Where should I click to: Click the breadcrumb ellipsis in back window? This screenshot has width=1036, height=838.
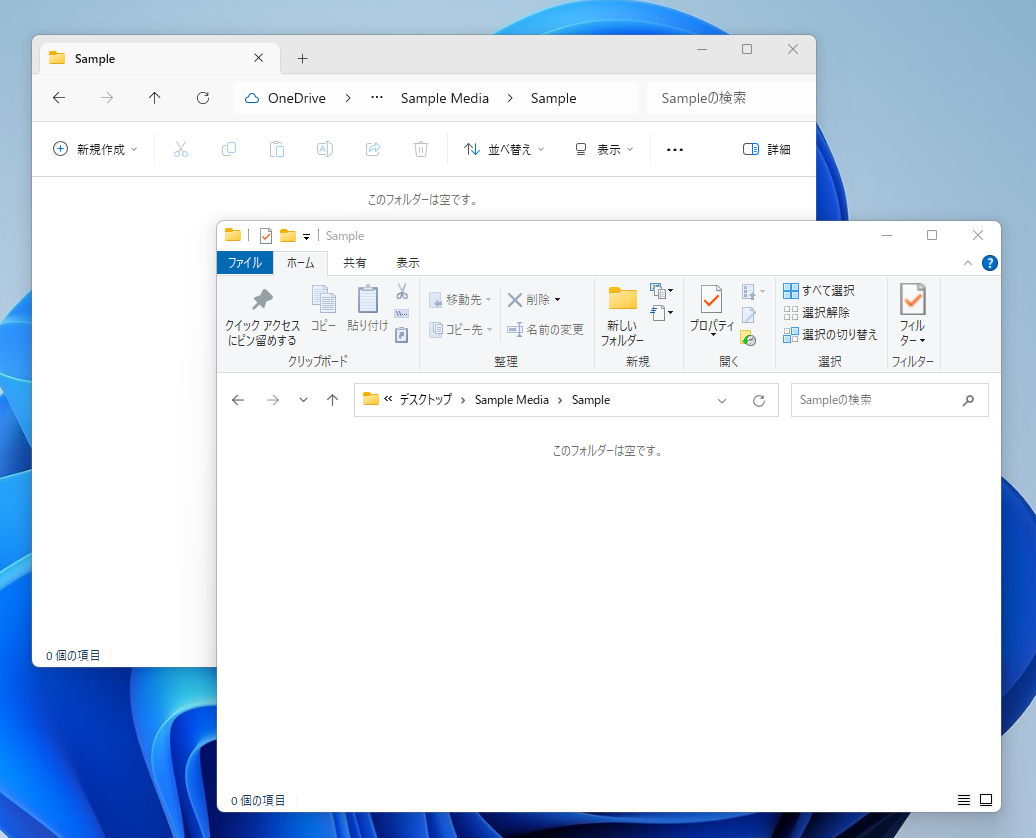click(x=377, y=98)
